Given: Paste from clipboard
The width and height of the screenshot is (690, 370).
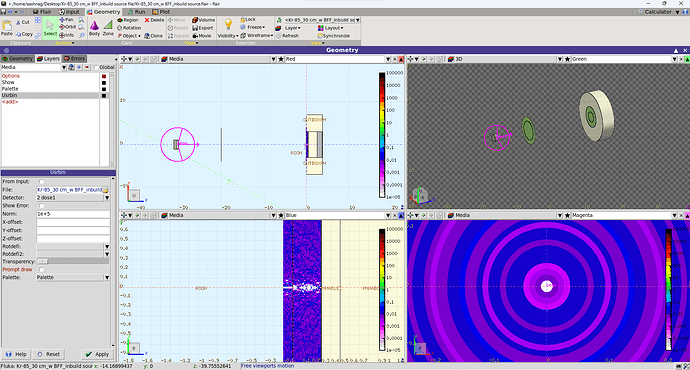Looking at the screenshot, I should tap(7, 28).
